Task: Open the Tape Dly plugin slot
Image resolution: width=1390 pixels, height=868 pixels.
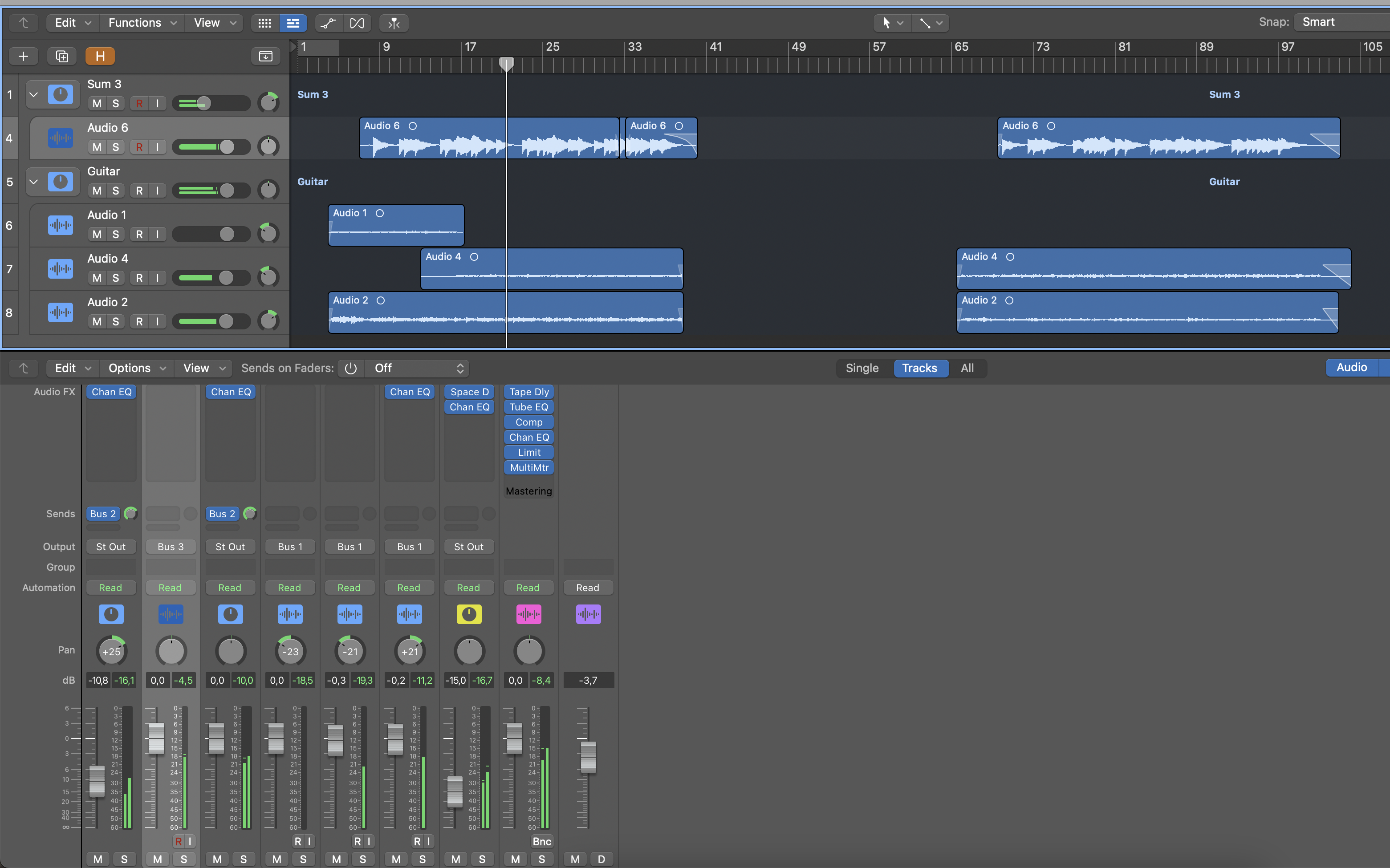Action: coord(528,392)
